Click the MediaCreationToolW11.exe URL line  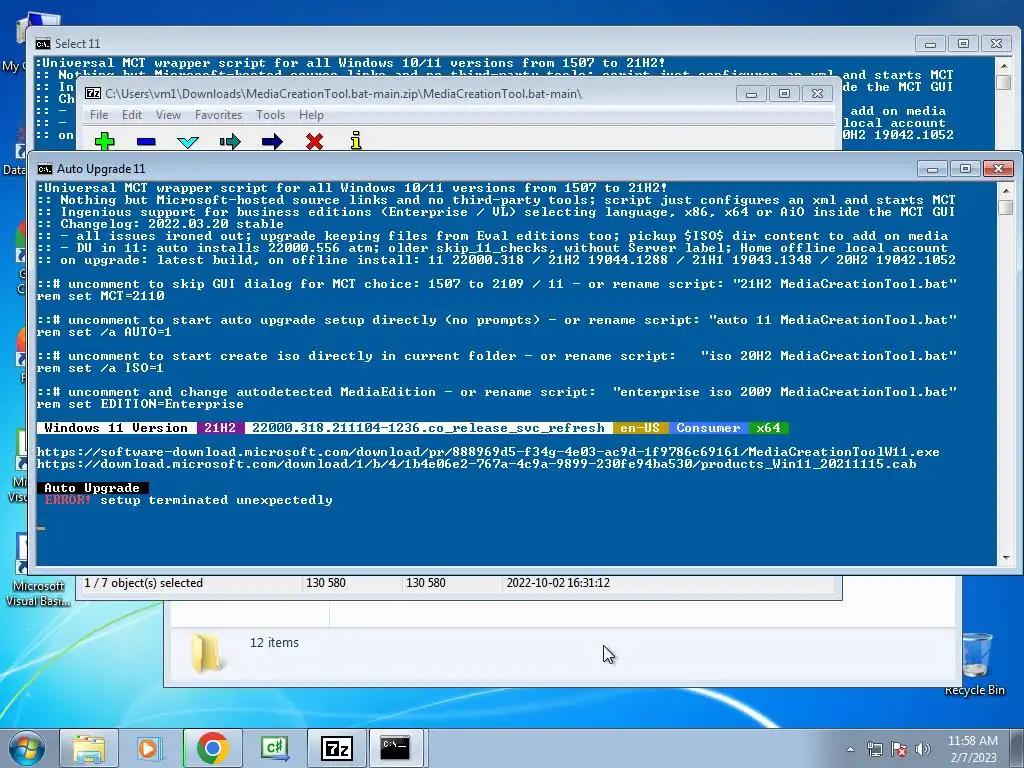click(x=488, y=452)
